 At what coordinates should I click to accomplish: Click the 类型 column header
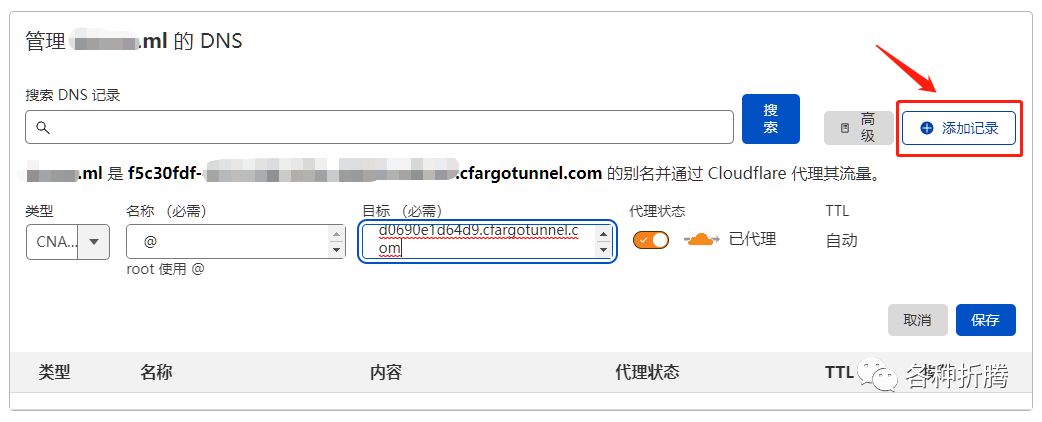point(54,372)
